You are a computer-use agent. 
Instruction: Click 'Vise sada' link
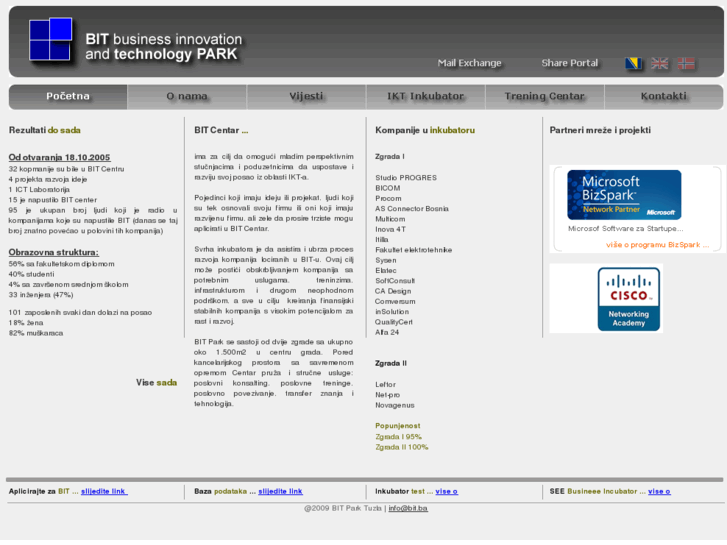[x=156, y=383]
